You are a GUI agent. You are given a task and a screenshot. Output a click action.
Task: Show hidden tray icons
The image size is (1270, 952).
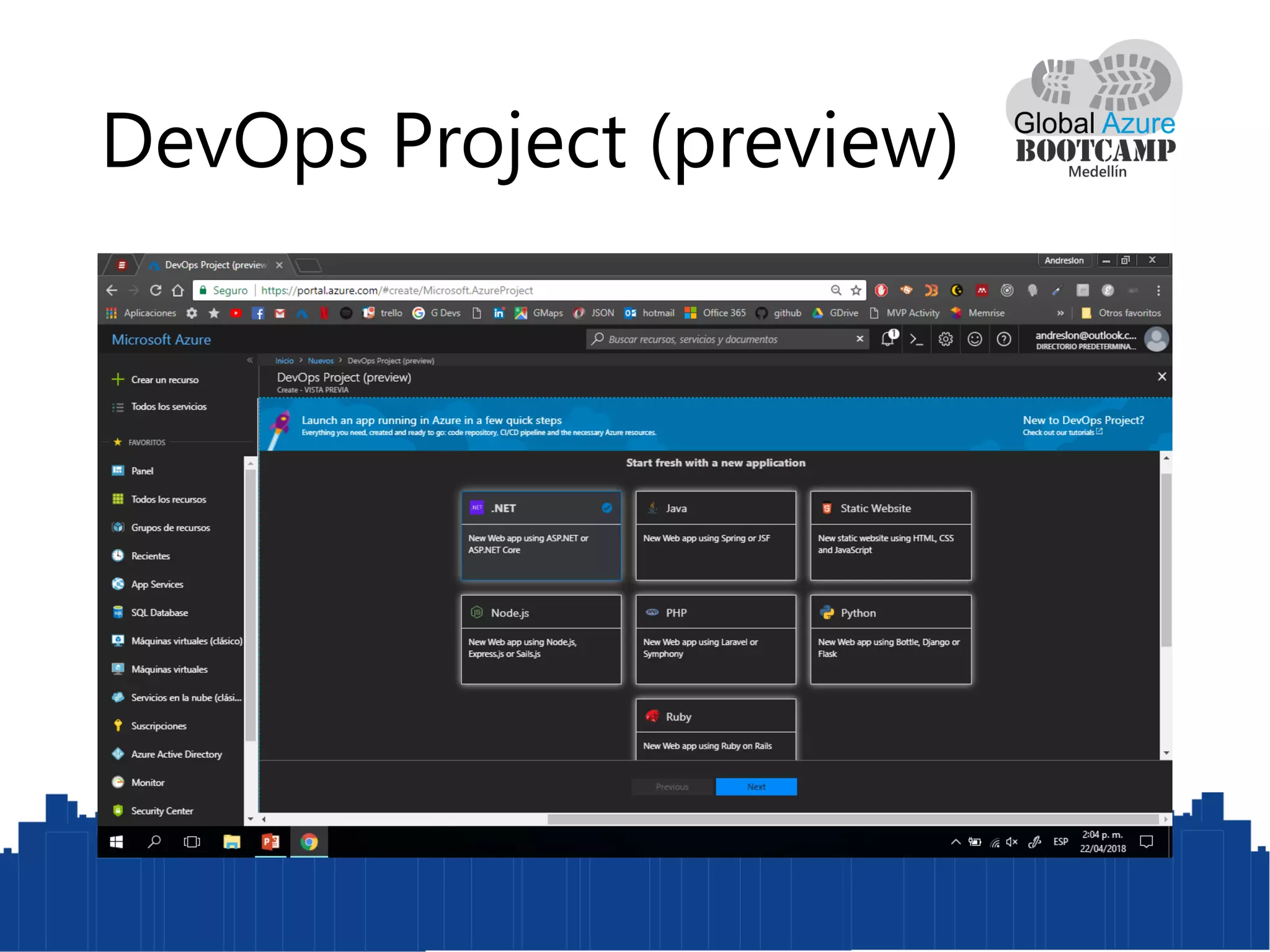956,842
